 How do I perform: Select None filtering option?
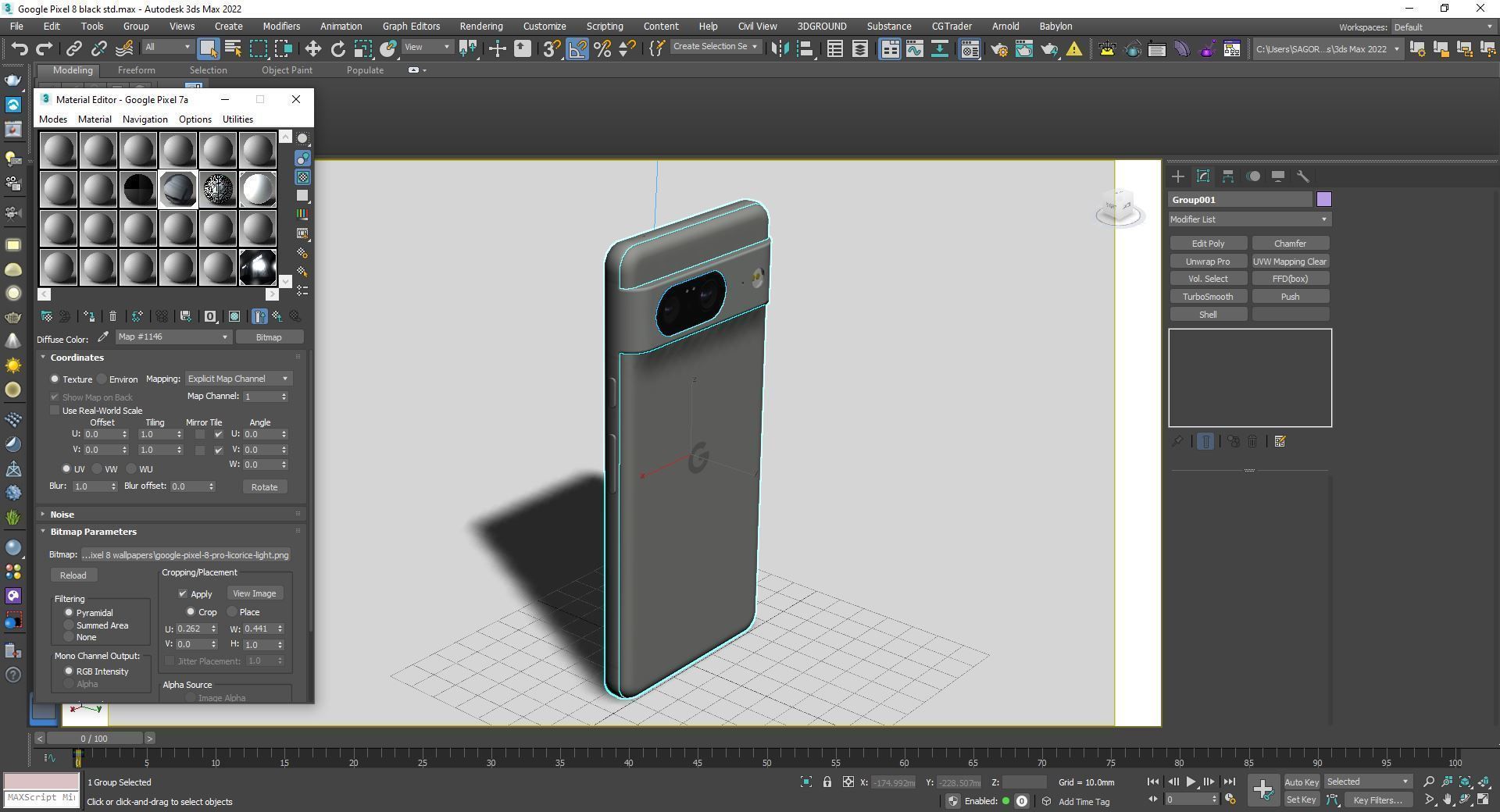pyautogui.click(x=69, y=637)
